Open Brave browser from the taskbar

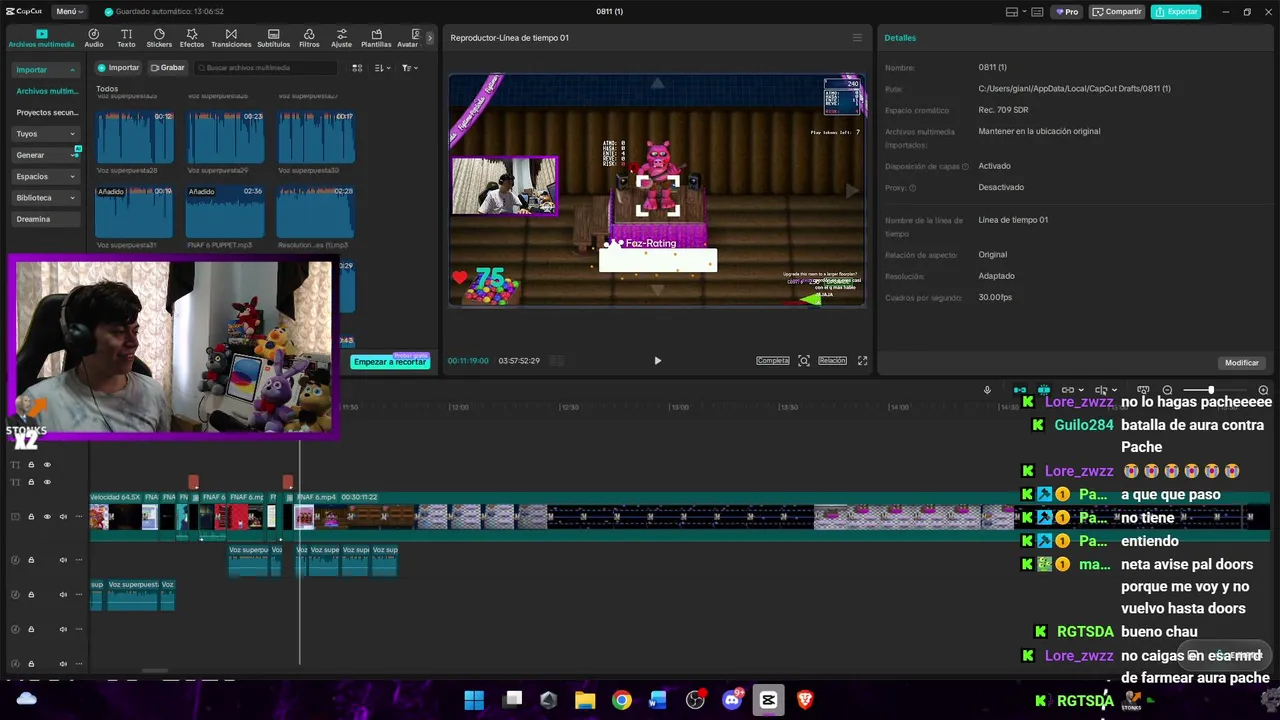[x=805, y=700]
